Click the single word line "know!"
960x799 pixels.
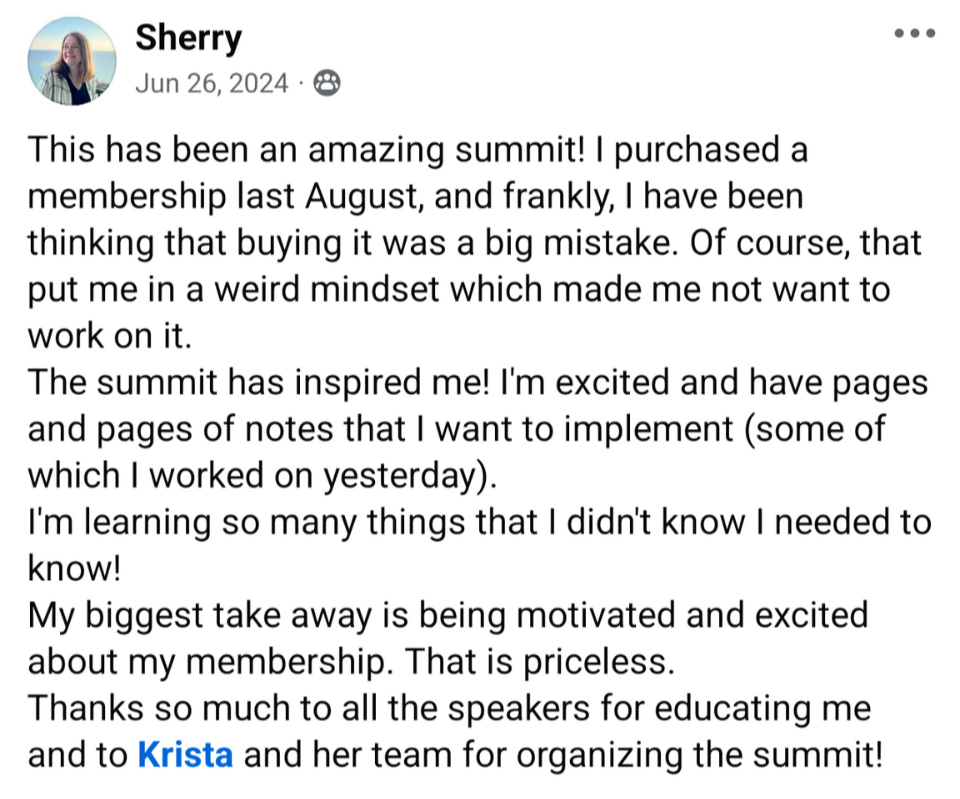click(x=73, y=569)
